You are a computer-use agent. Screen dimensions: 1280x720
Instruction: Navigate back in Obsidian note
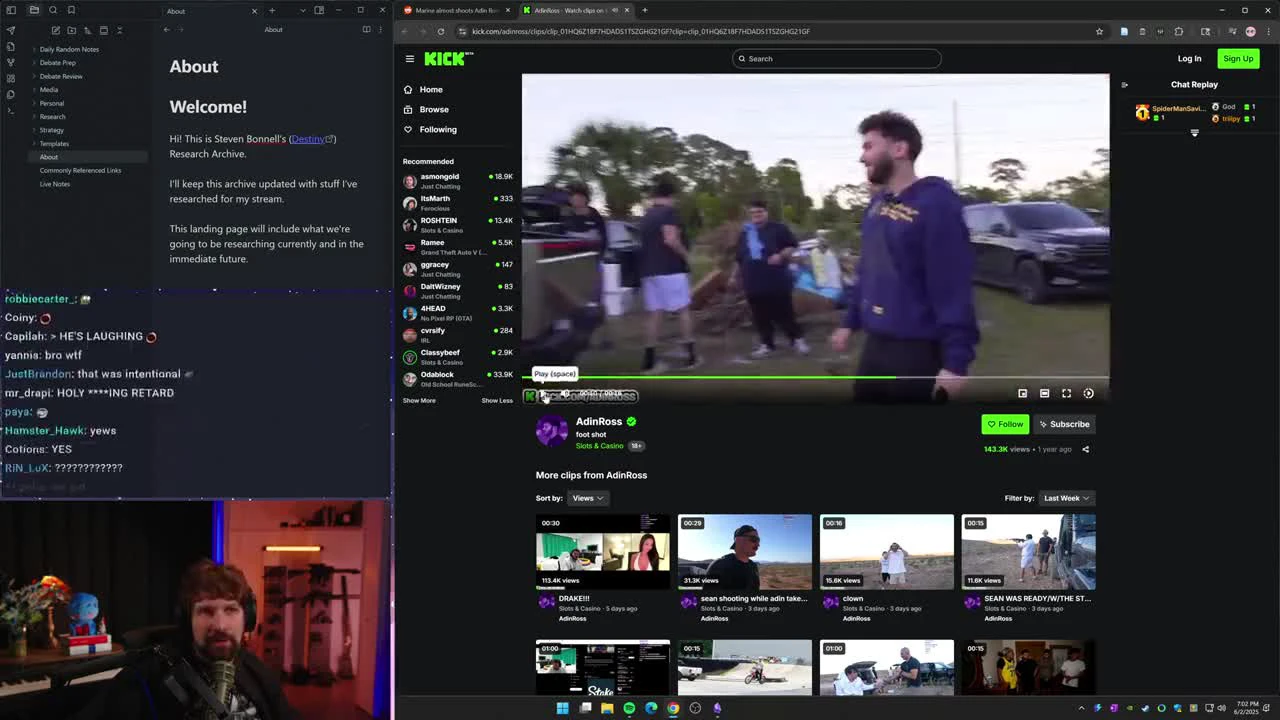tap(167, 29)
